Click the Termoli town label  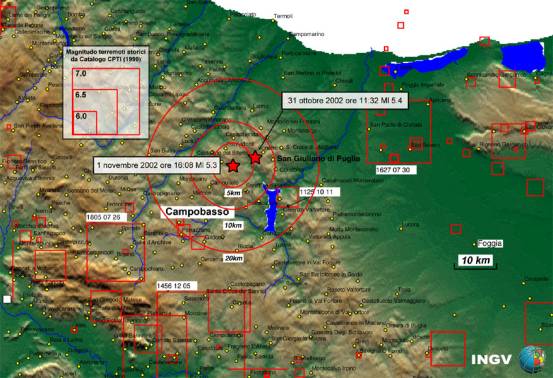tap(283, 16)
